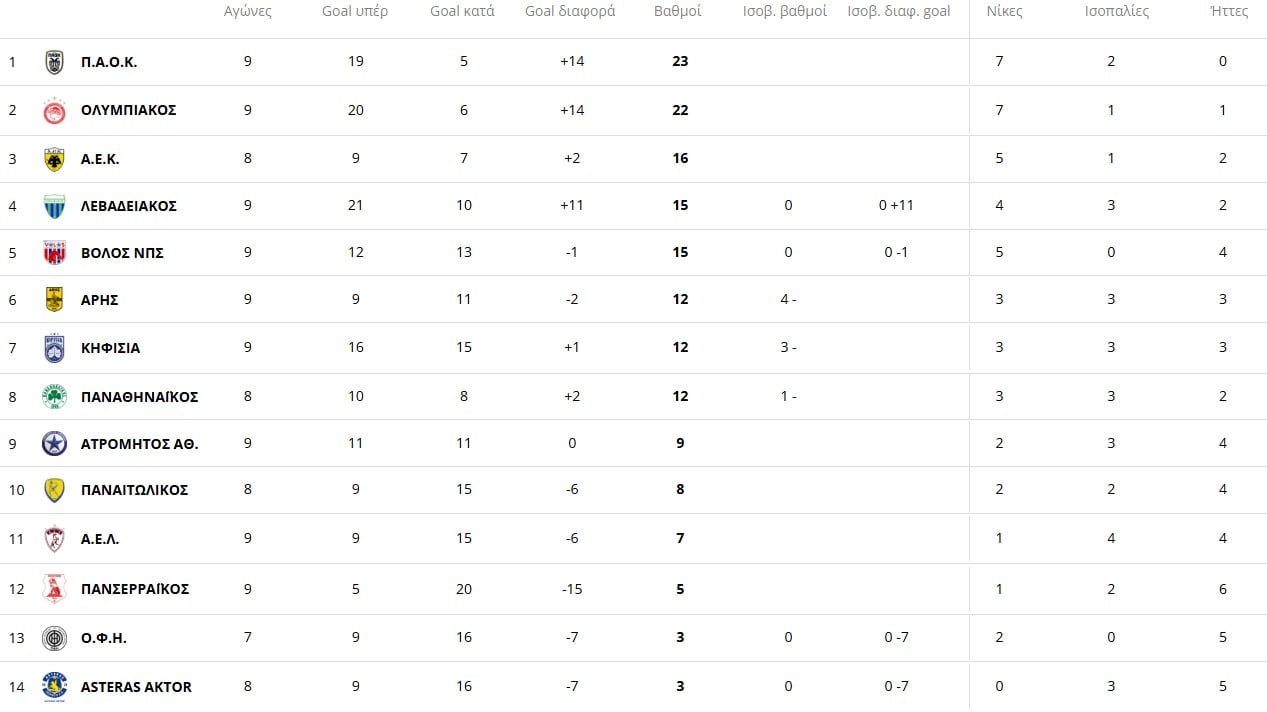This screenshot has height=712, width=1267.
Task: Click the Ο.Φ.Η. circular team logo
Action: [x=54, y=638]
